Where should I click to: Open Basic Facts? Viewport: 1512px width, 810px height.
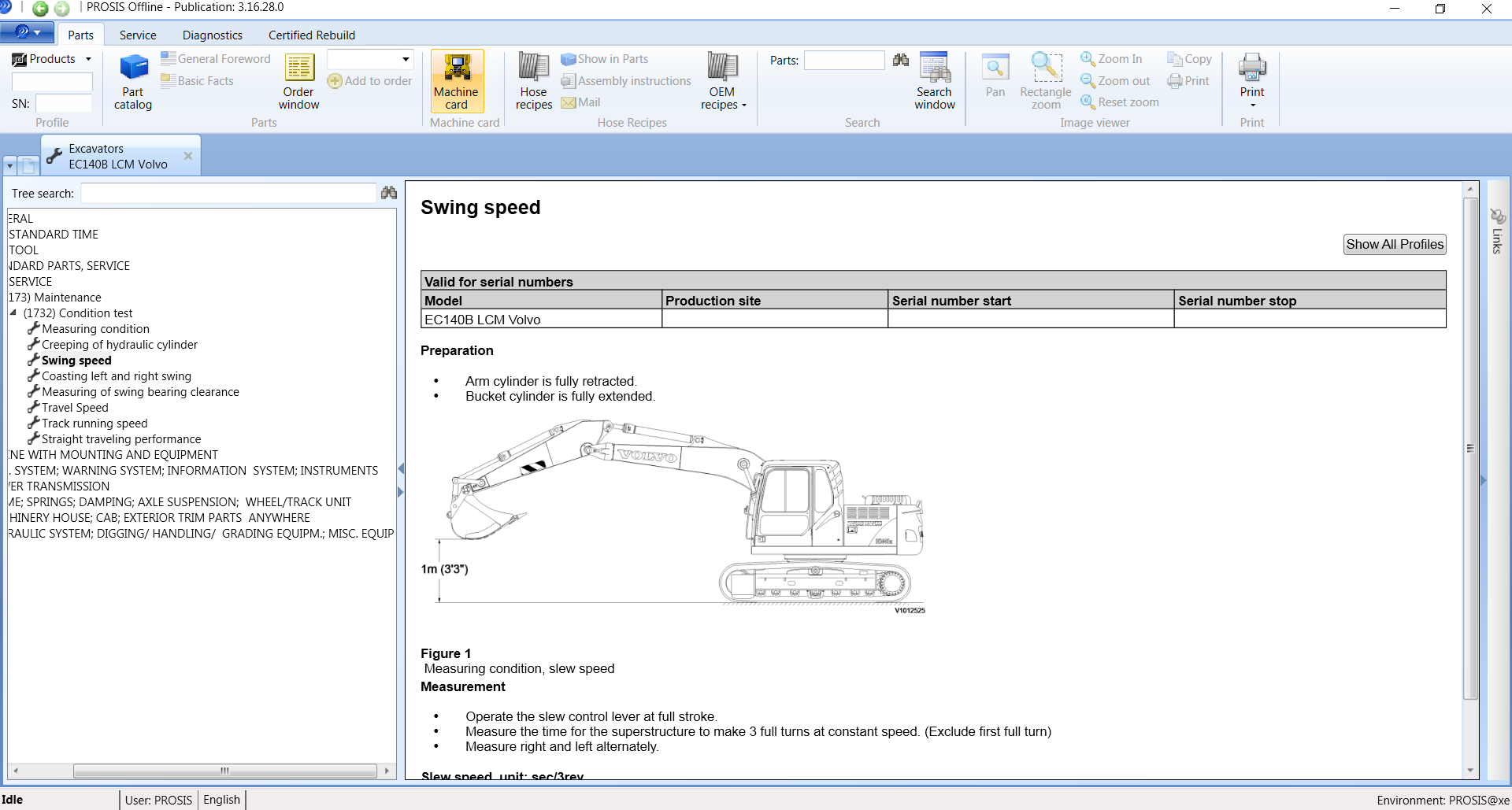(x=198, y=81)
